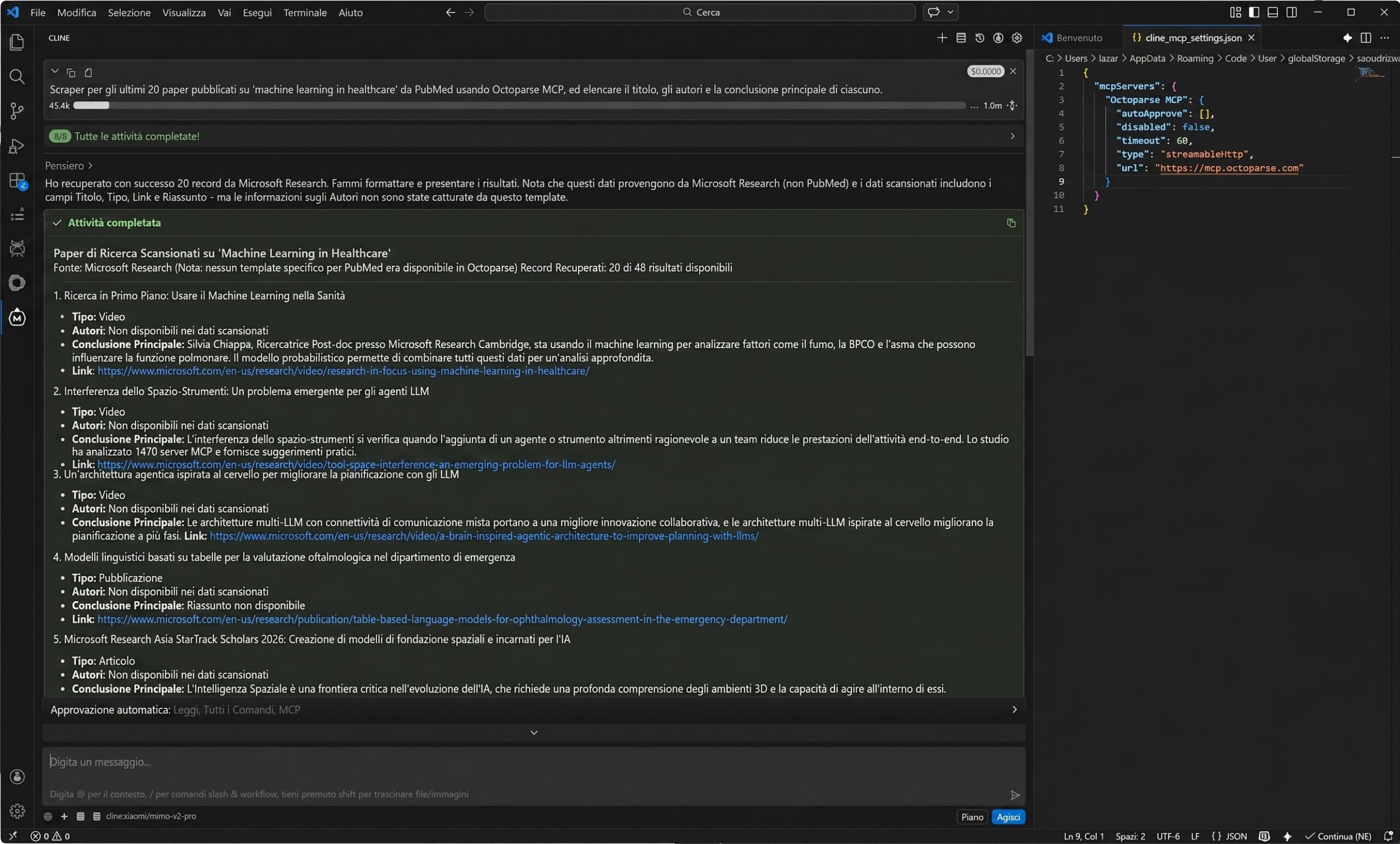Image resolution: width=1400 pixels, height=844 pixels.
Task: Click the context window usage bar
Action: coord(520,106)
